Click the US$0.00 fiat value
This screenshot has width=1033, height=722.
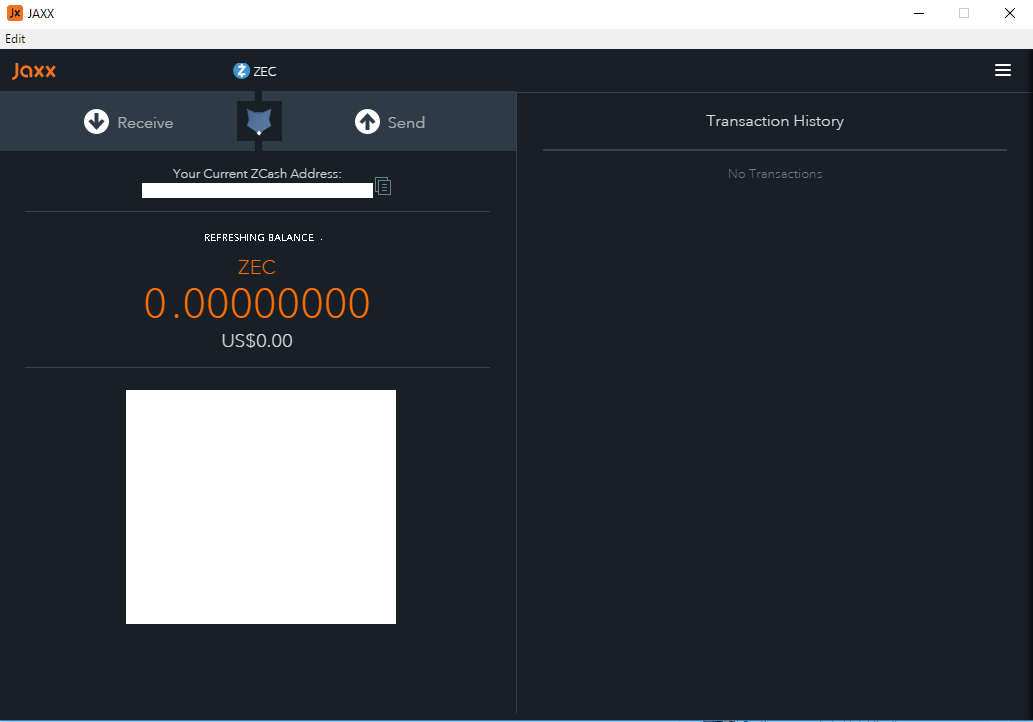[257, 341]
